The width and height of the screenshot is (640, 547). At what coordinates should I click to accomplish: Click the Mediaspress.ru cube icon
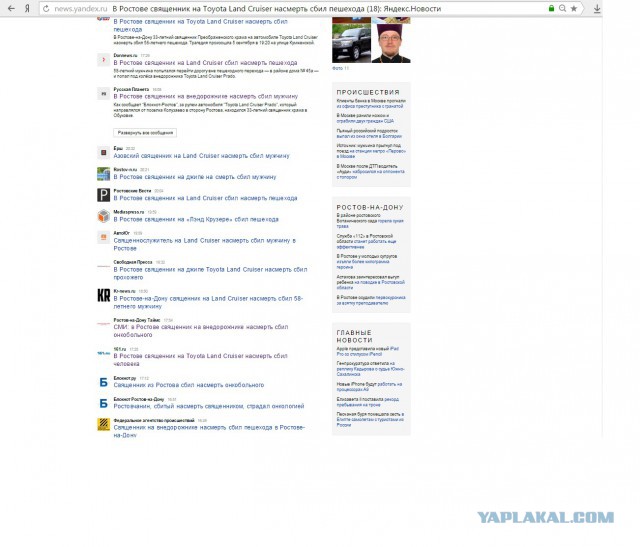(x=103, y=216)
